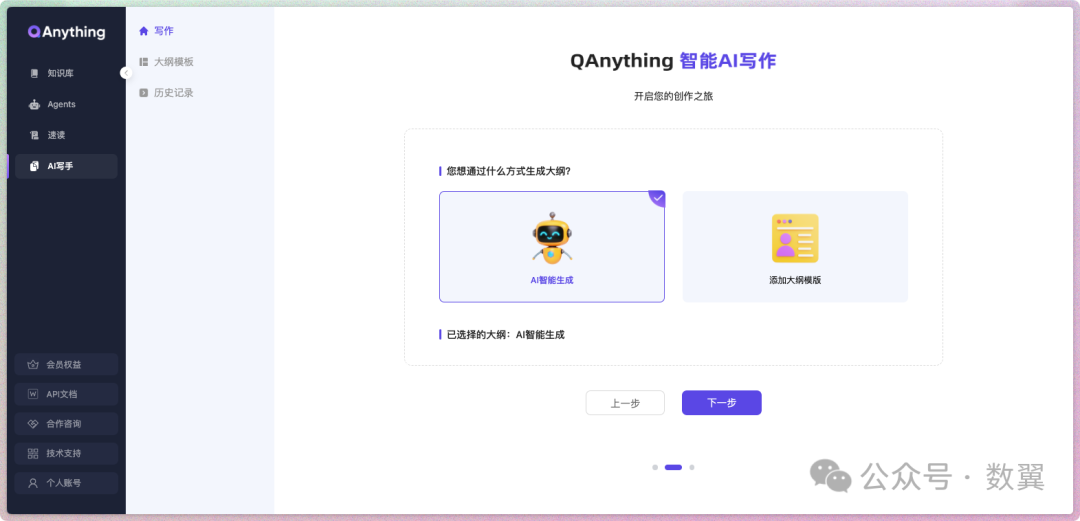Image resolution: width=1080 pixels, height=521 pixels.
Task: Click the QAnything logo
Action: 67,32
